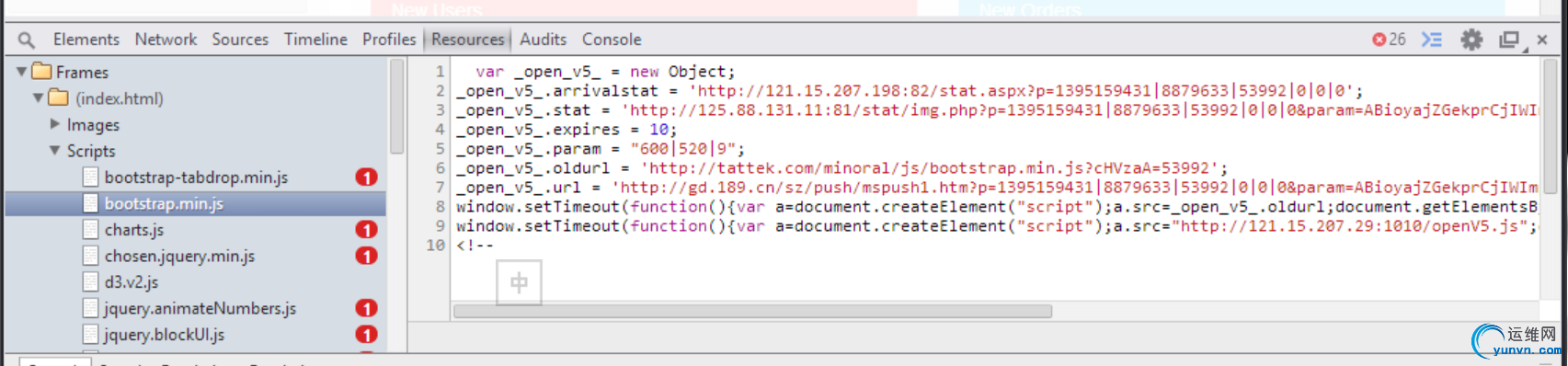Viewport: 1568px width, 366px height.
Task: Open the Elements panel tab
Action: tap(86, 40)
